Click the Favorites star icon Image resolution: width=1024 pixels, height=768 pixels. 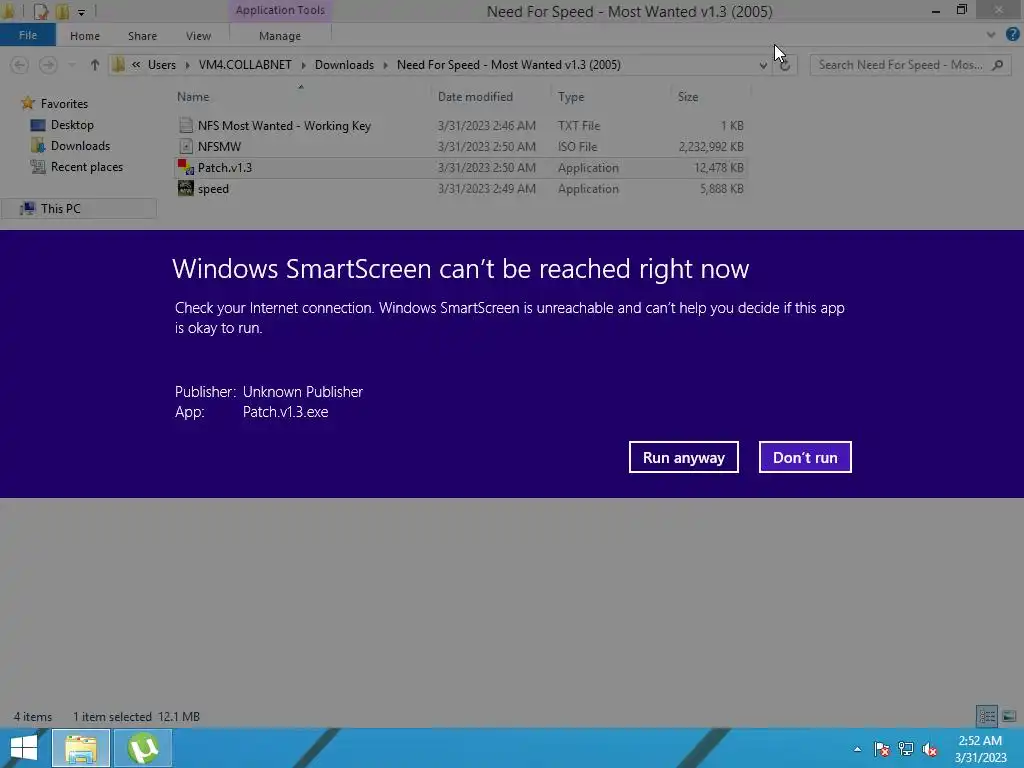(x=27, y=103)
